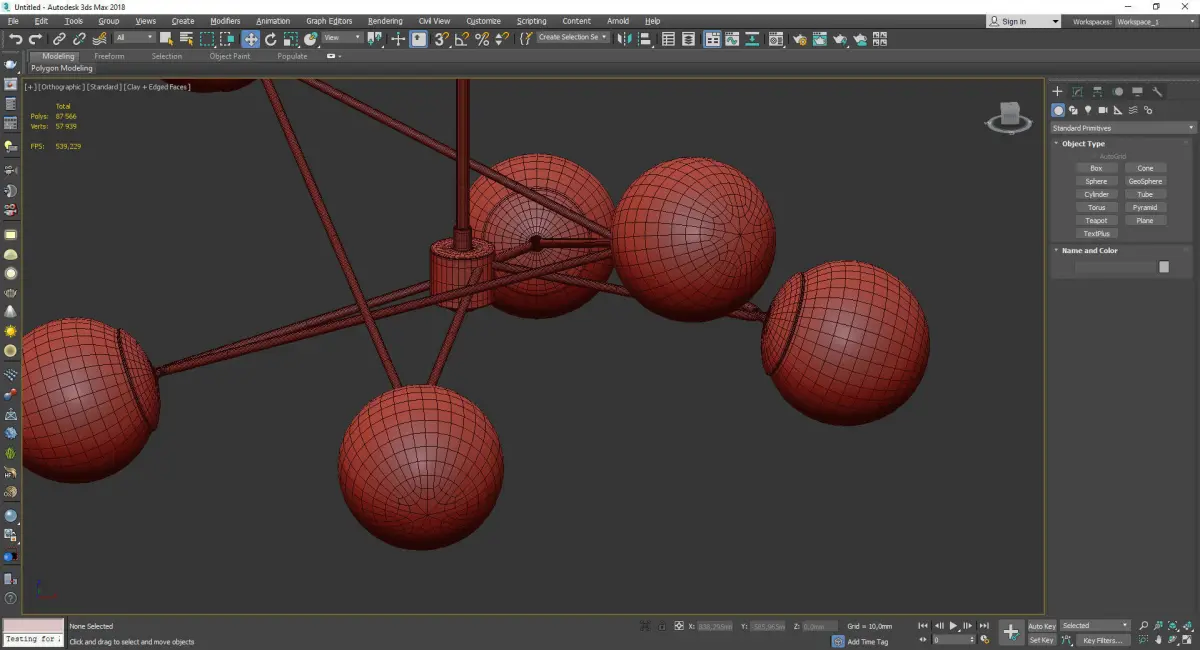Click the Maximize Viewport toggle icon
The image size is (1200, 650).
[x=1187, y=640]
